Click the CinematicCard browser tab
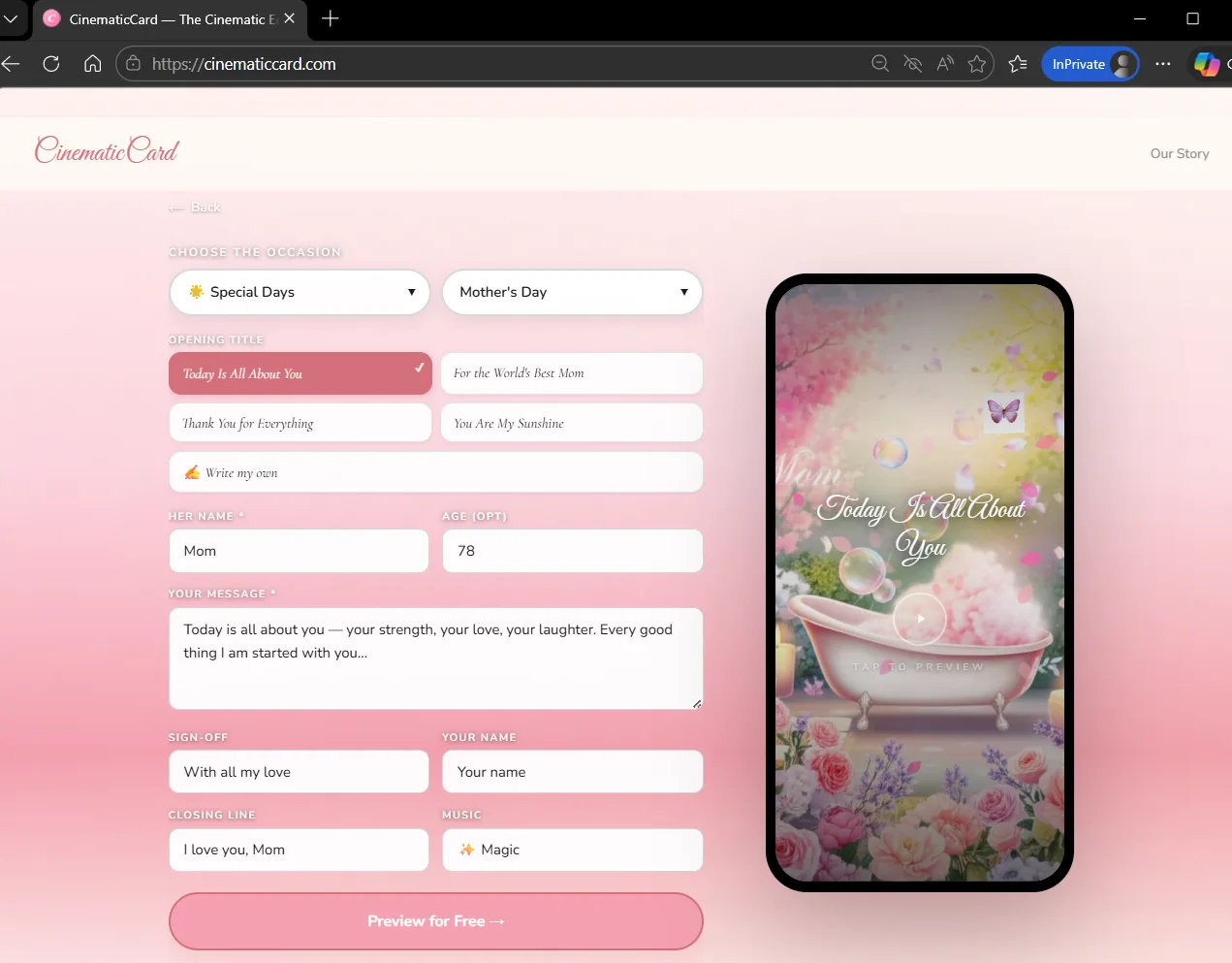The image size is (1232, 963). [x=165, y=19]
